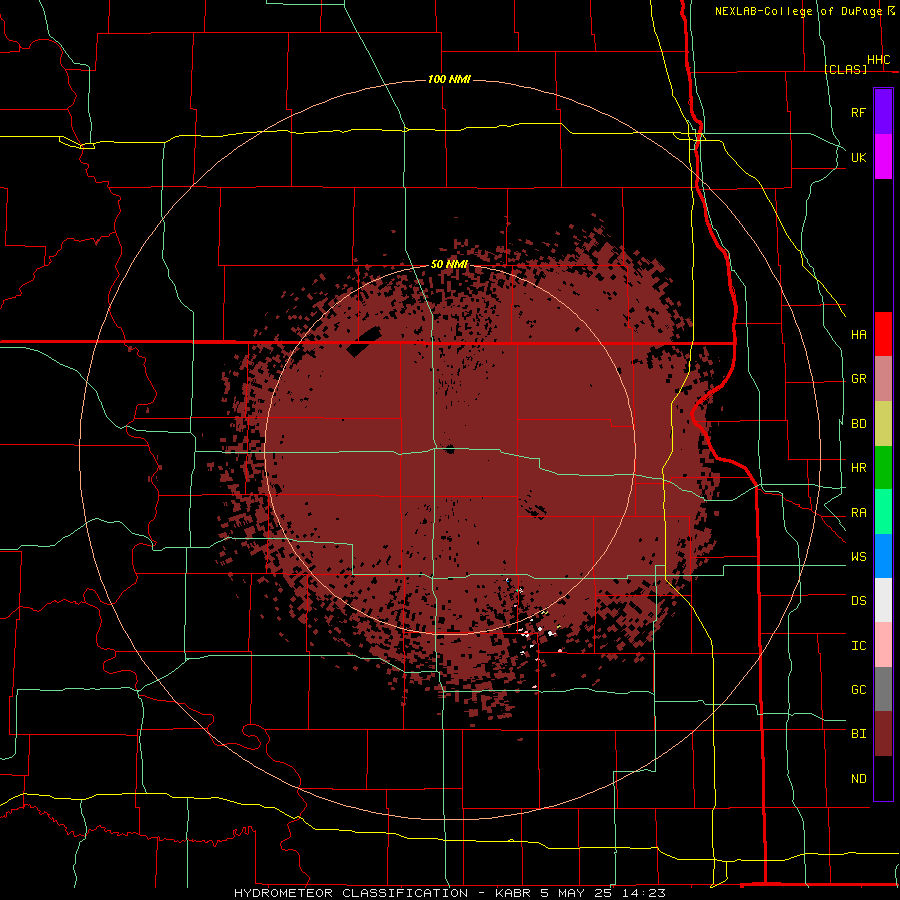Click the HR green legend swatch
The width and height of the screenshot is (900, 900).
[x=883, y=467]
